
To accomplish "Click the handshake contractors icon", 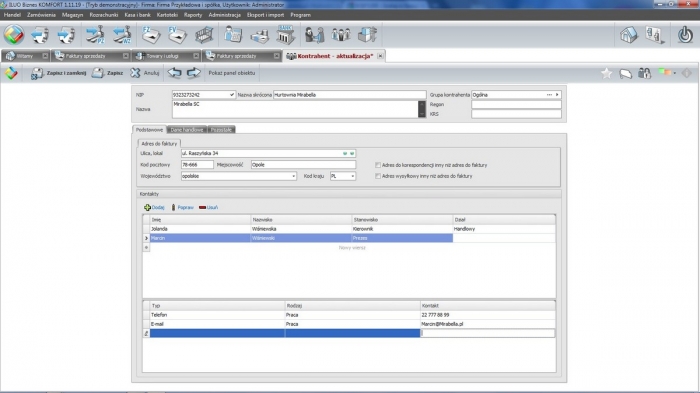I will click(x=314, y=35).
